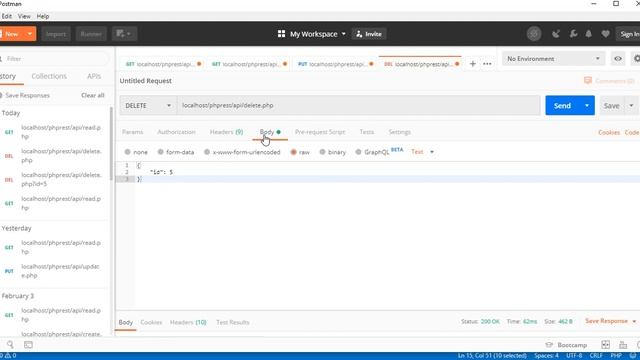Open the Params request tab
Screen dimensions: 640x360
click(133, 132)
